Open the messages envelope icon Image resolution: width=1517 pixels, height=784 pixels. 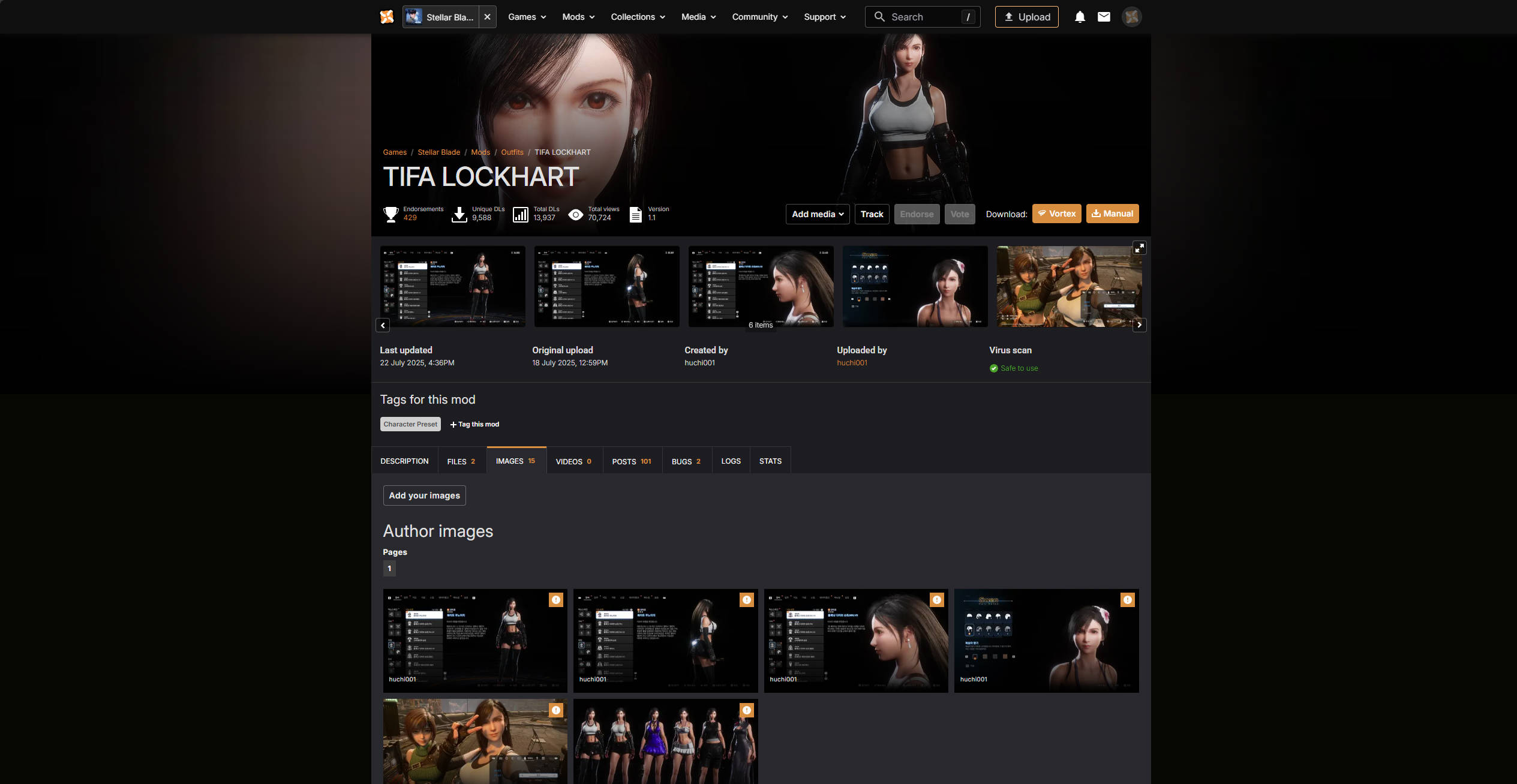1104,17
